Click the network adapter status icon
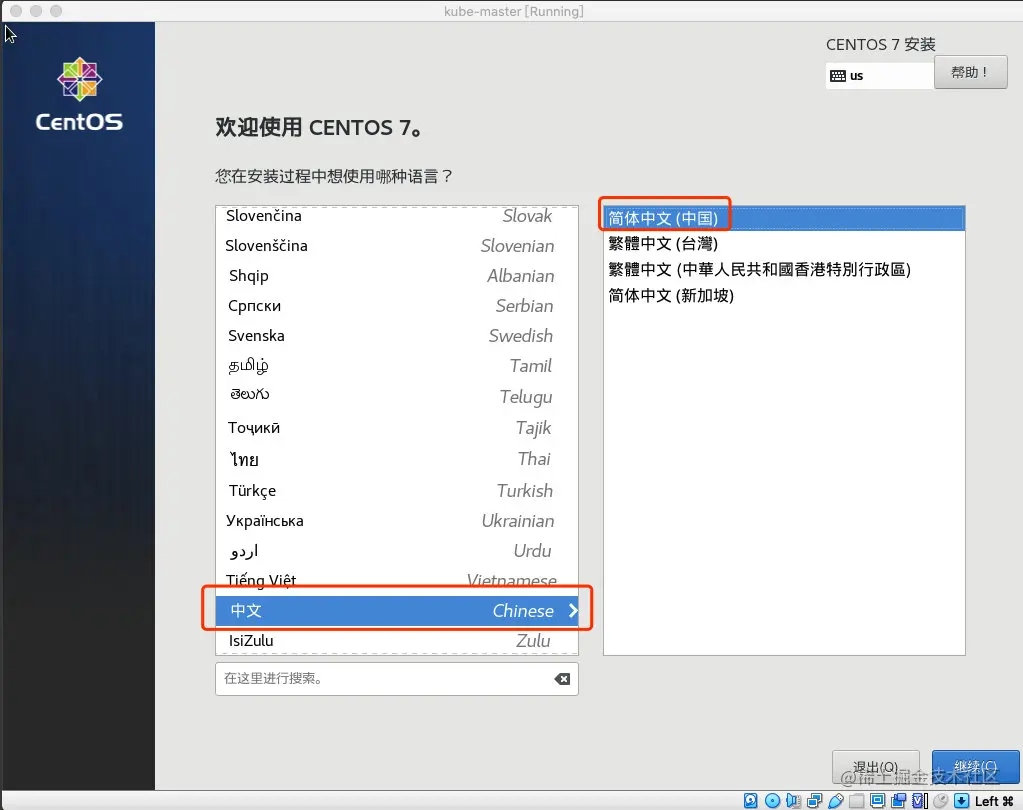This screenshot has height=810, width=1023. (x=814, y=800)
